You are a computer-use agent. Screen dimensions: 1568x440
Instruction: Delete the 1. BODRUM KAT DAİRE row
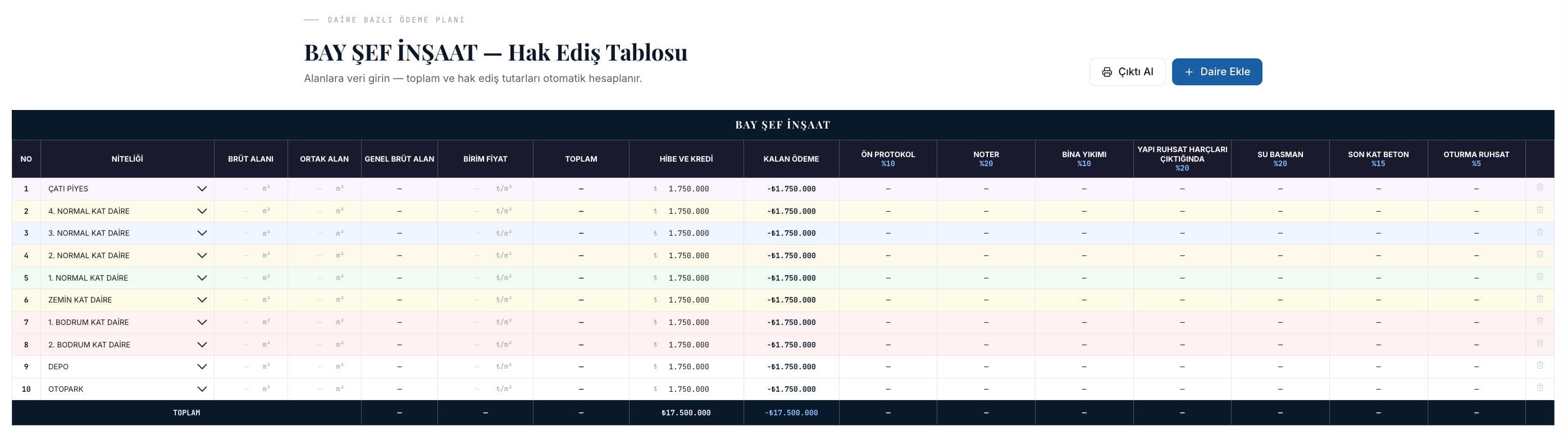[1539, 320]
